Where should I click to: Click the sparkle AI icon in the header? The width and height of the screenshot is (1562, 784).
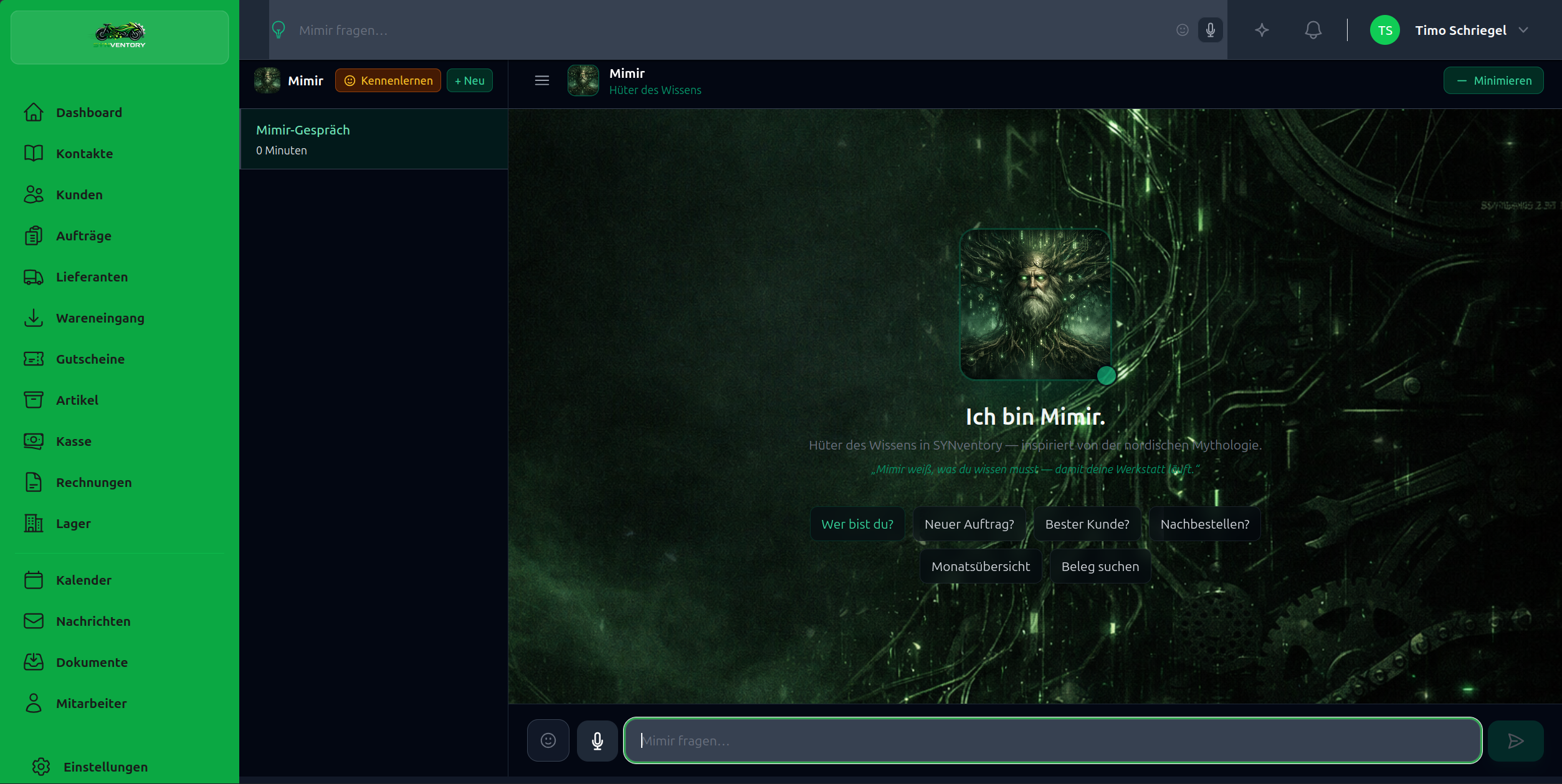(1262, 30)
